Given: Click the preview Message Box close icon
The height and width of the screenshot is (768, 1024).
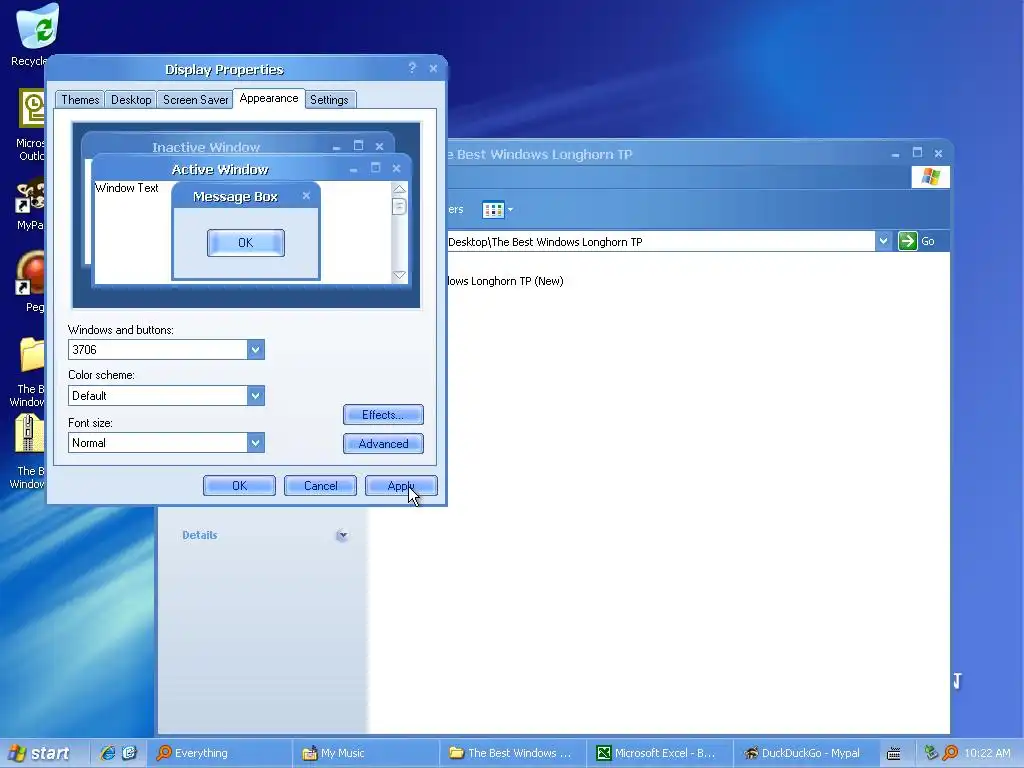Looking at the screenshot, I should pos(306,195).
